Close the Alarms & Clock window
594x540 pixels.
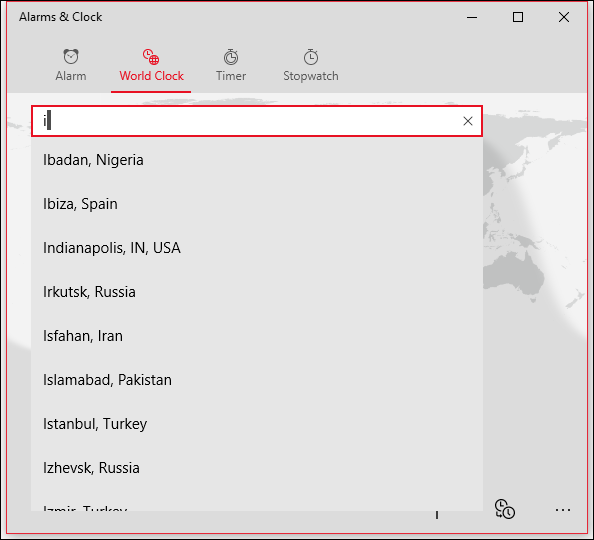click(x=564, y=17)
